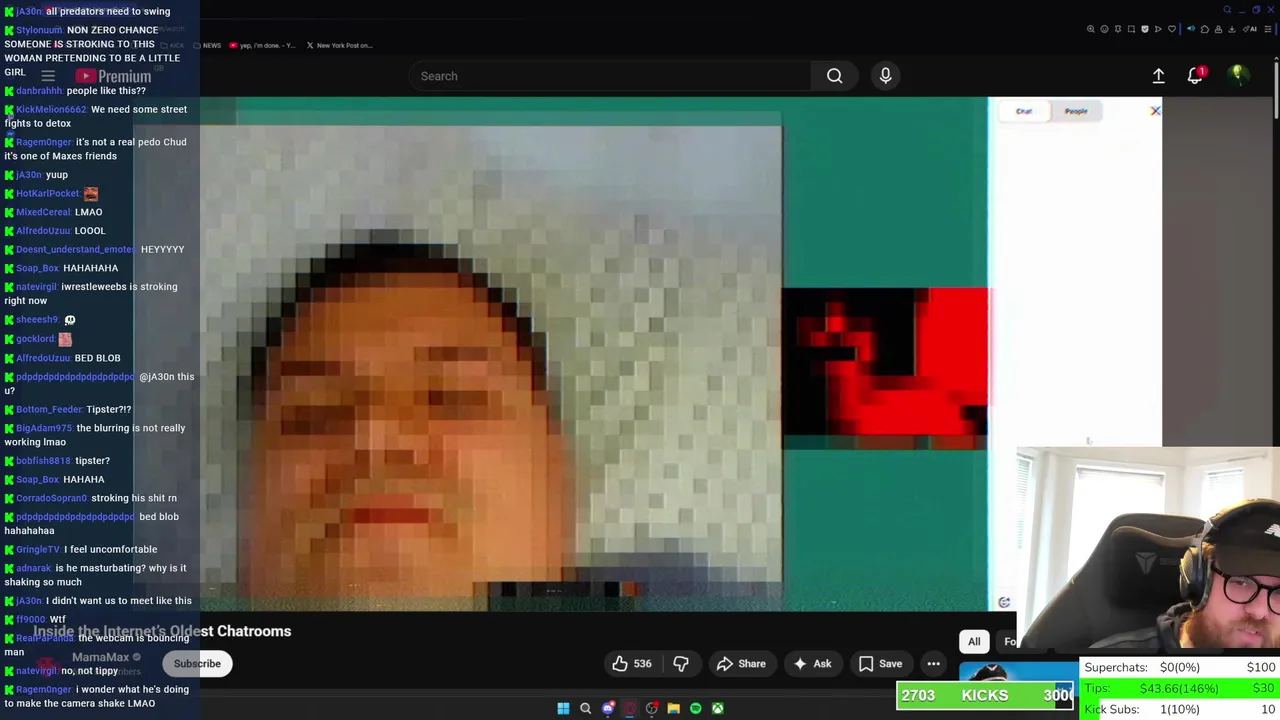Open the browser downloads icon
Screen dimensions: 1280x720
click(x=1231, y=29)
